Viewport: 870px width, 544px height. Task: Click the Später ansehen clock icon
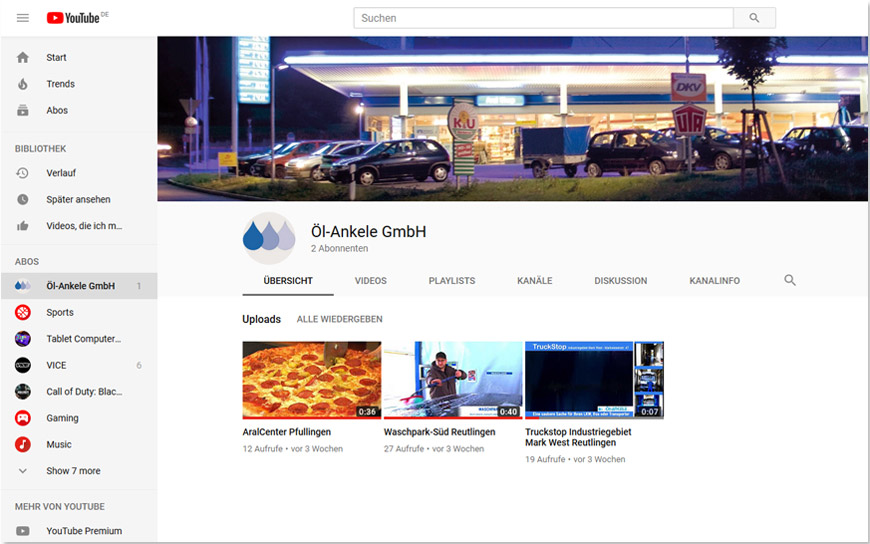click(x=23, y=199)
